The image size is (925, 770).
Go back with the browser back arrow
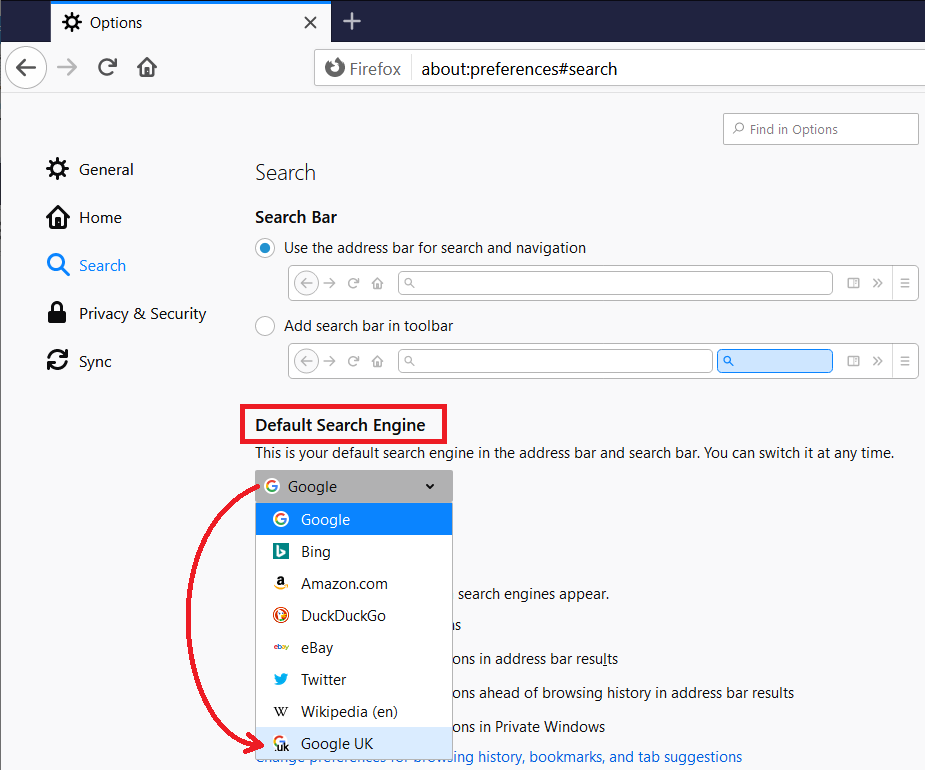(26, 68)
